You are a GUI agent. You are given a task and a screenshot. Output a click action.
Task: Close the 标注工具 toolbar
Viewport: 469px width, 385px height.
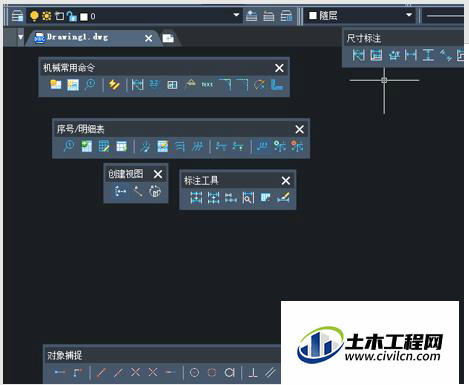click(286, 181)
